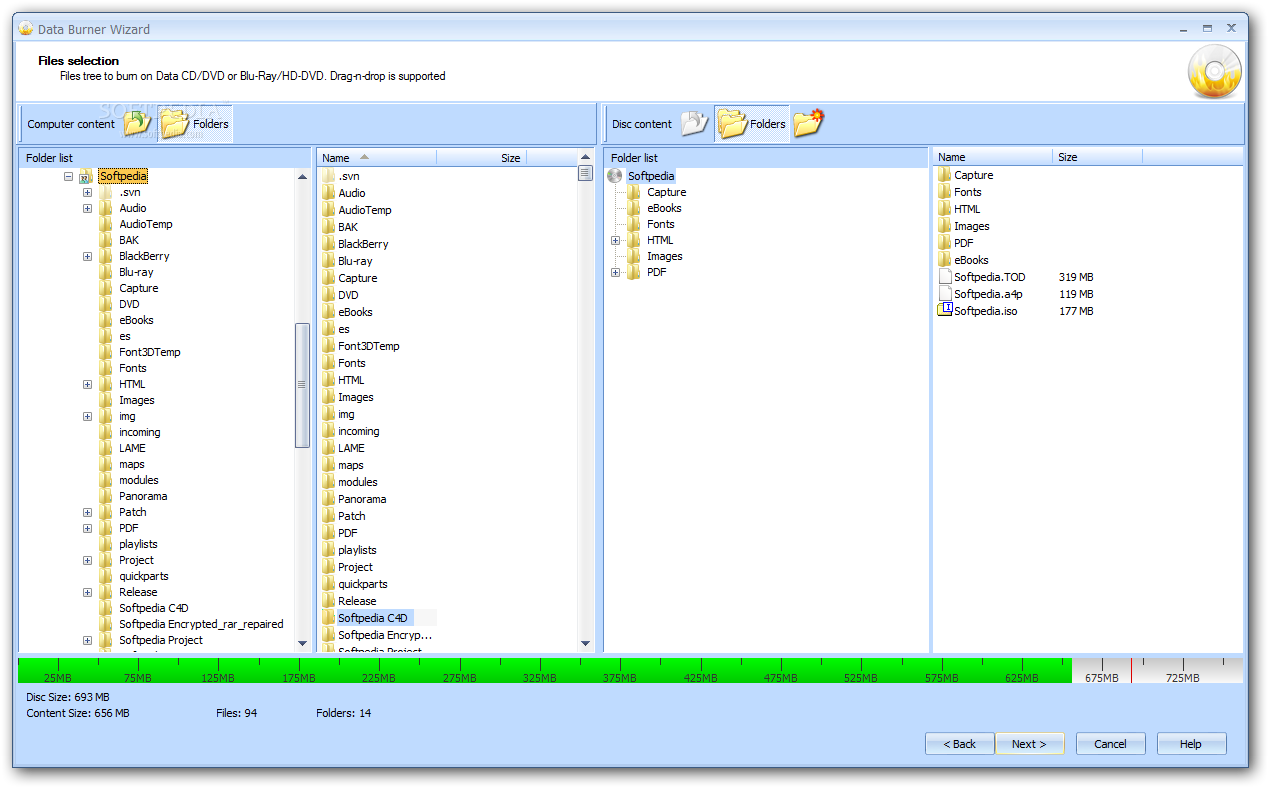The height and width of the screenshot is (788, 1269).
Task: Click the up arrow of computer file list scrollbar
Action: (585, 157)
